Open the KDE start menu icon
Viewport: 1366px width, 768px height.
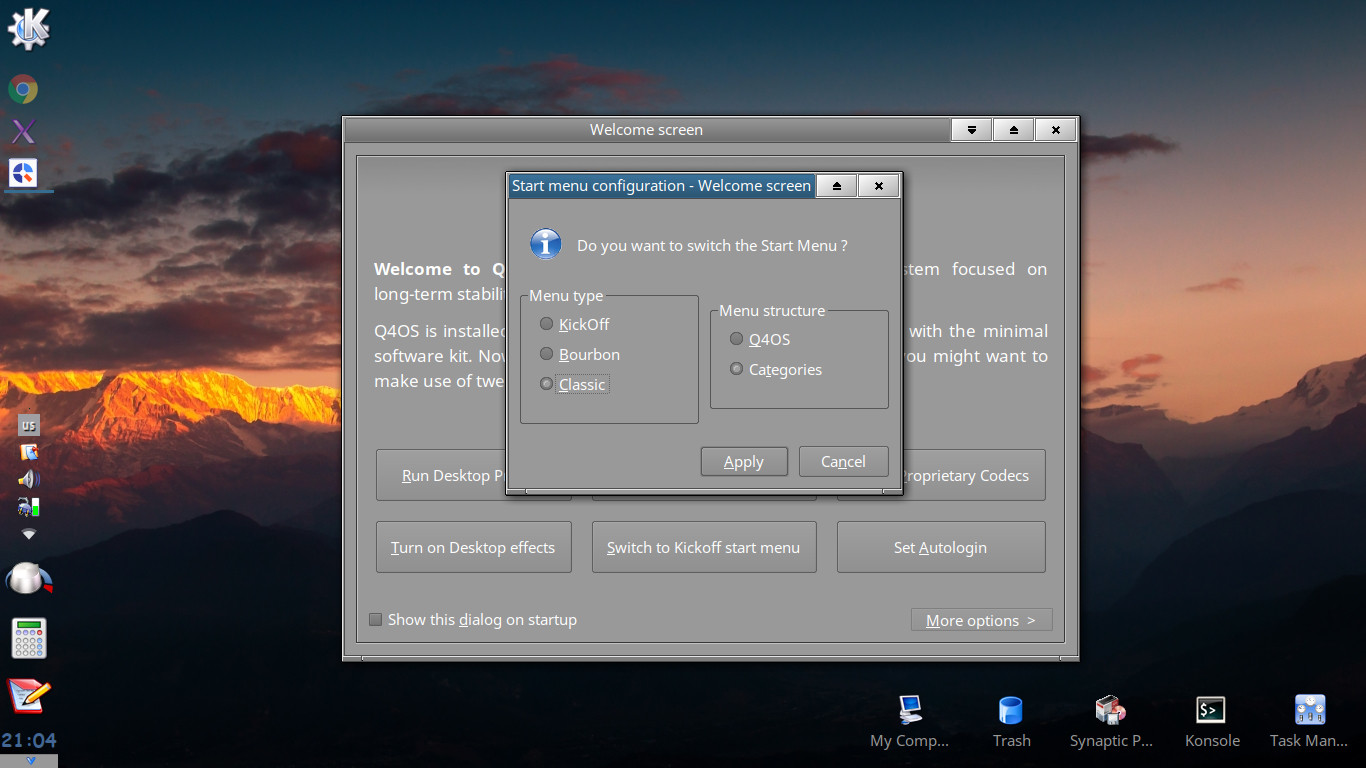click(28, 28)
